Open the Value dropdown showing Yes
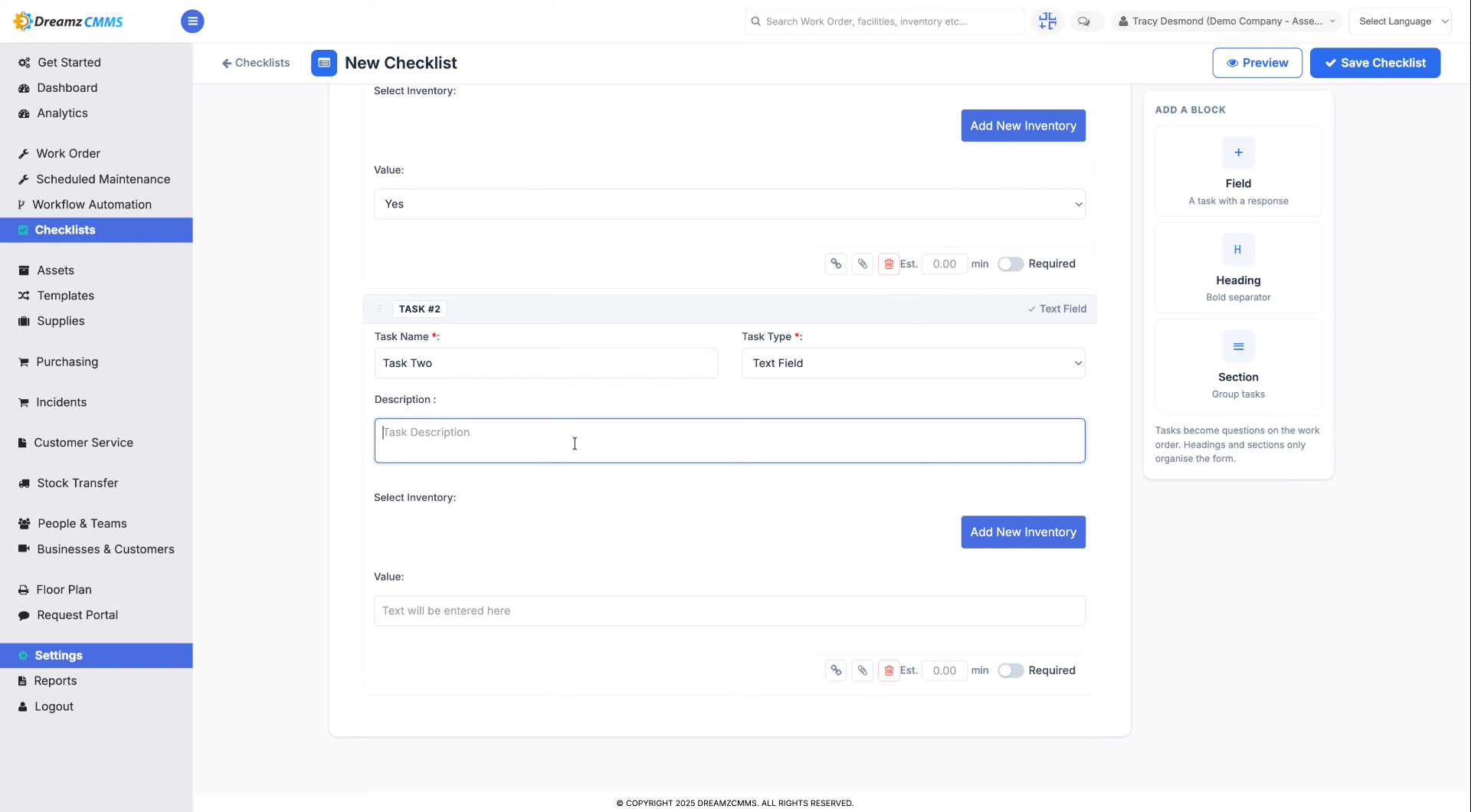Image resolution: width=1471 pixels, height=812 pixels. click(729, 205)
